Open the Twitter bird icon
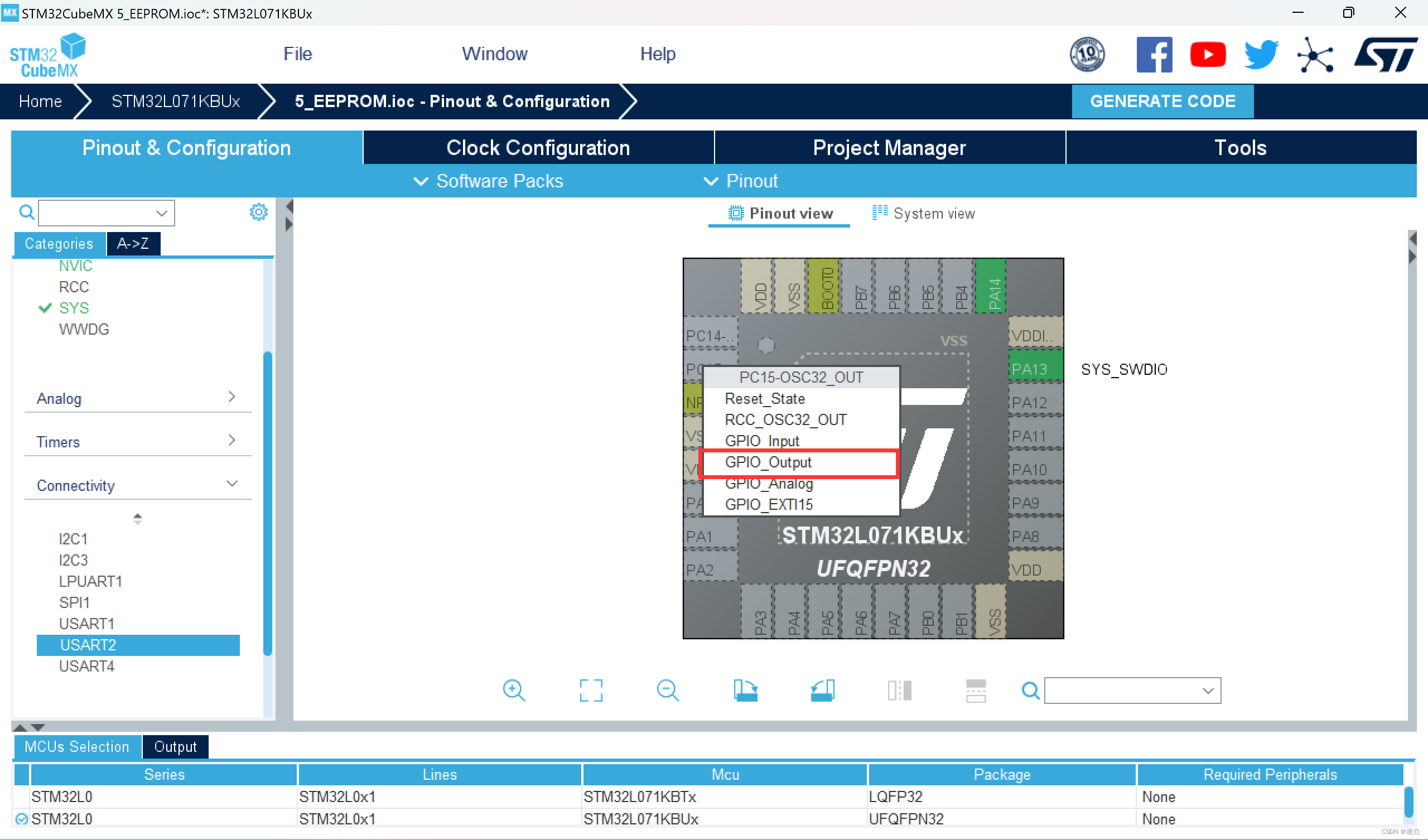1428x840 pixels. tap(1261, 55)
